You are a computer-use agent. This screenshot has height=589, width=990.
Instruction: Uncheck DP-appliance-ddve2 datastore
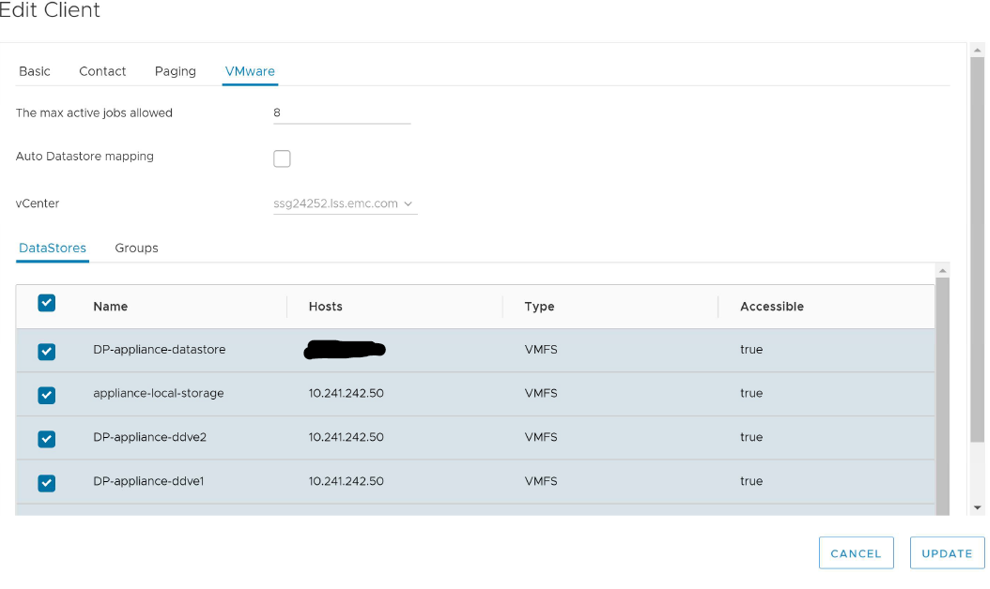point(46,437)
